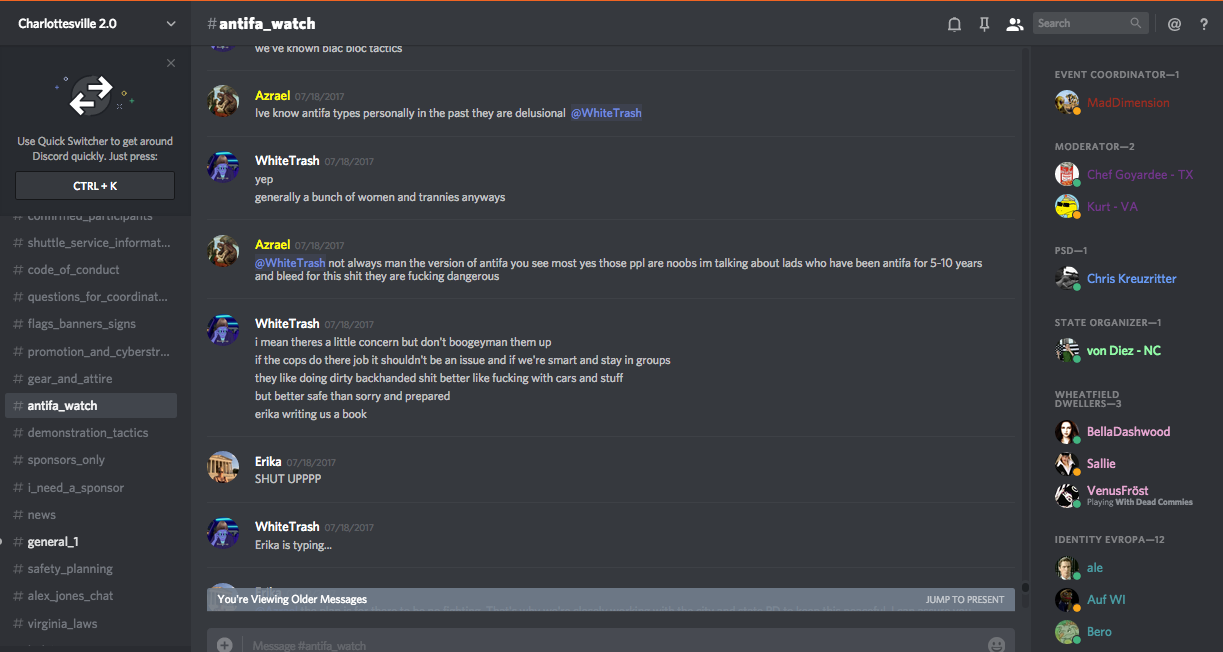Click the attach file plus button

pos(224,645)
